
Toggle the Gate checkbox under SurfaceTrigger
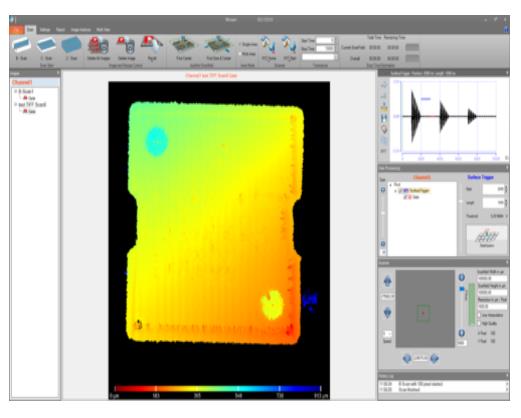click(x=406, y=197)
